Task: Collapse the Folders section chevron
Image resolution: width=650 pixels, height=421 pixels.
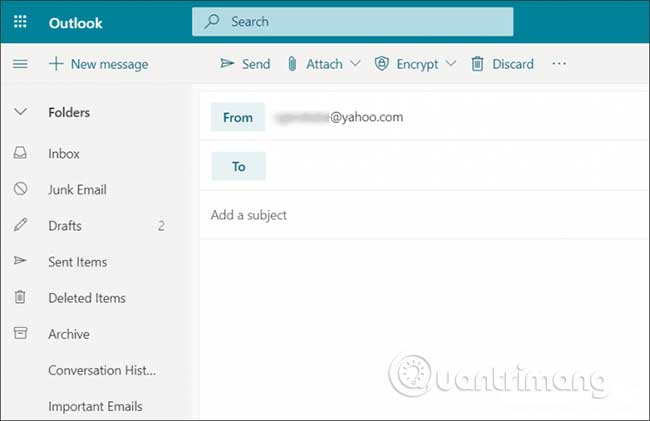Action: tap(20, 112)
